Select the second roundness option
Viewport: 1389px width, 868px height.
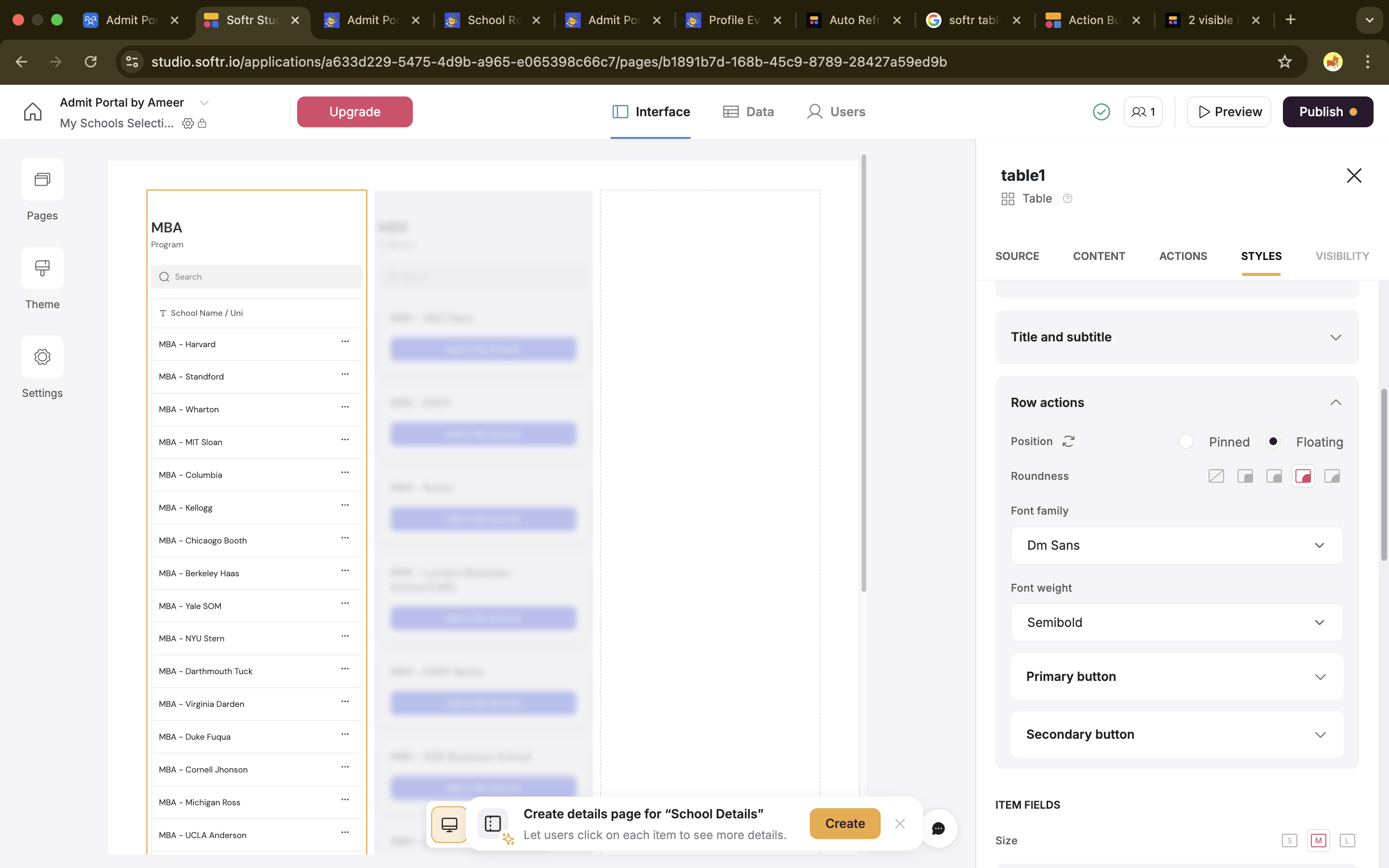(1245, 476)
